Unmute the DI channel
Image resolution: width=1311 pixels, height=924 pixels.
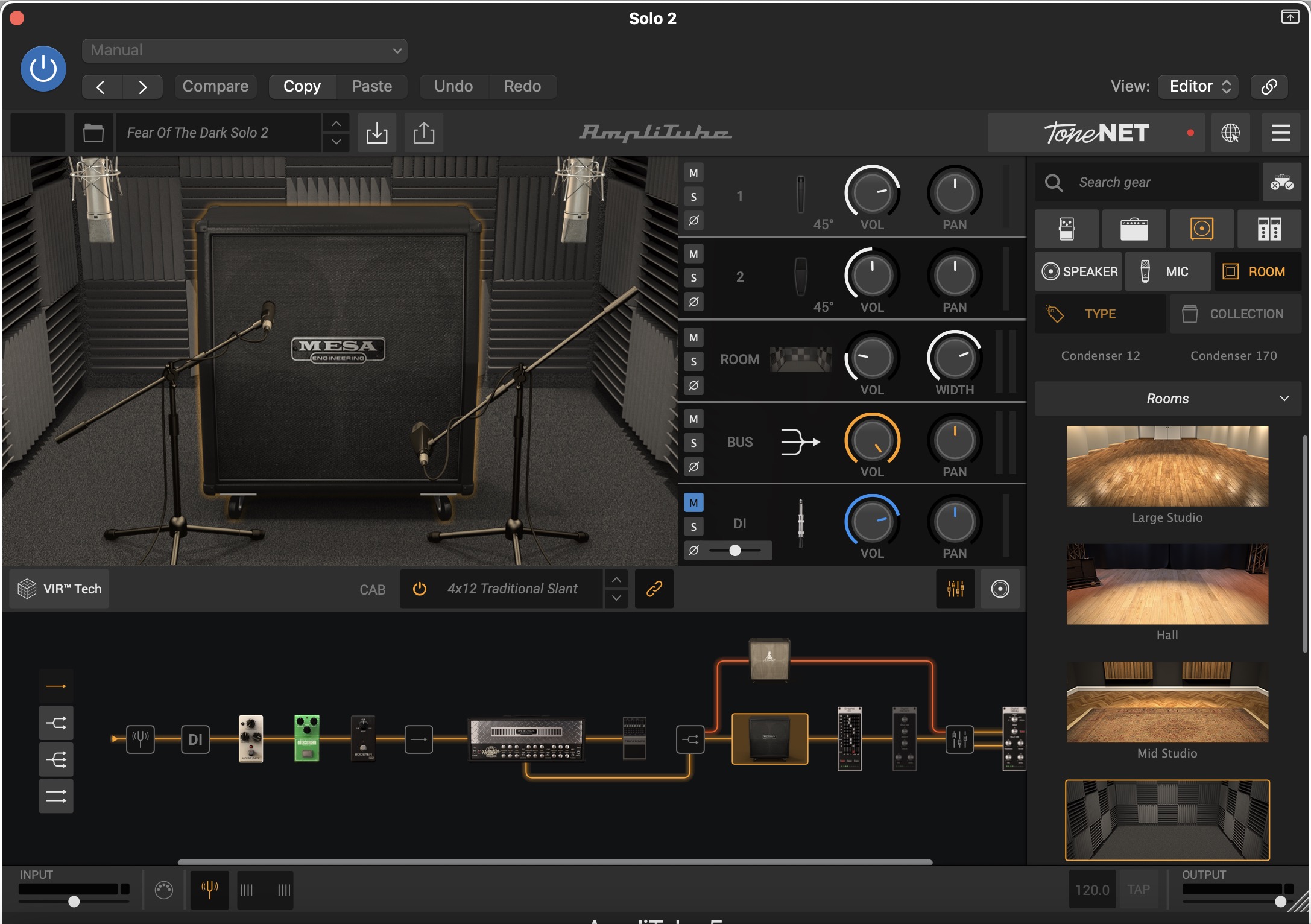[x=693, y=502]
